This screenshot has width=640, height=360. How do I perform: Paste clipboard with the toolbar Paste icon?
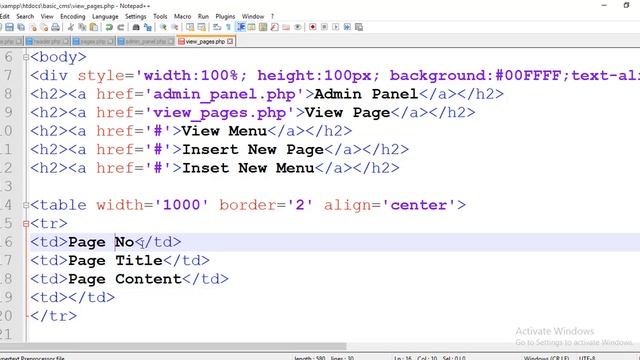(x=94, y=27)
